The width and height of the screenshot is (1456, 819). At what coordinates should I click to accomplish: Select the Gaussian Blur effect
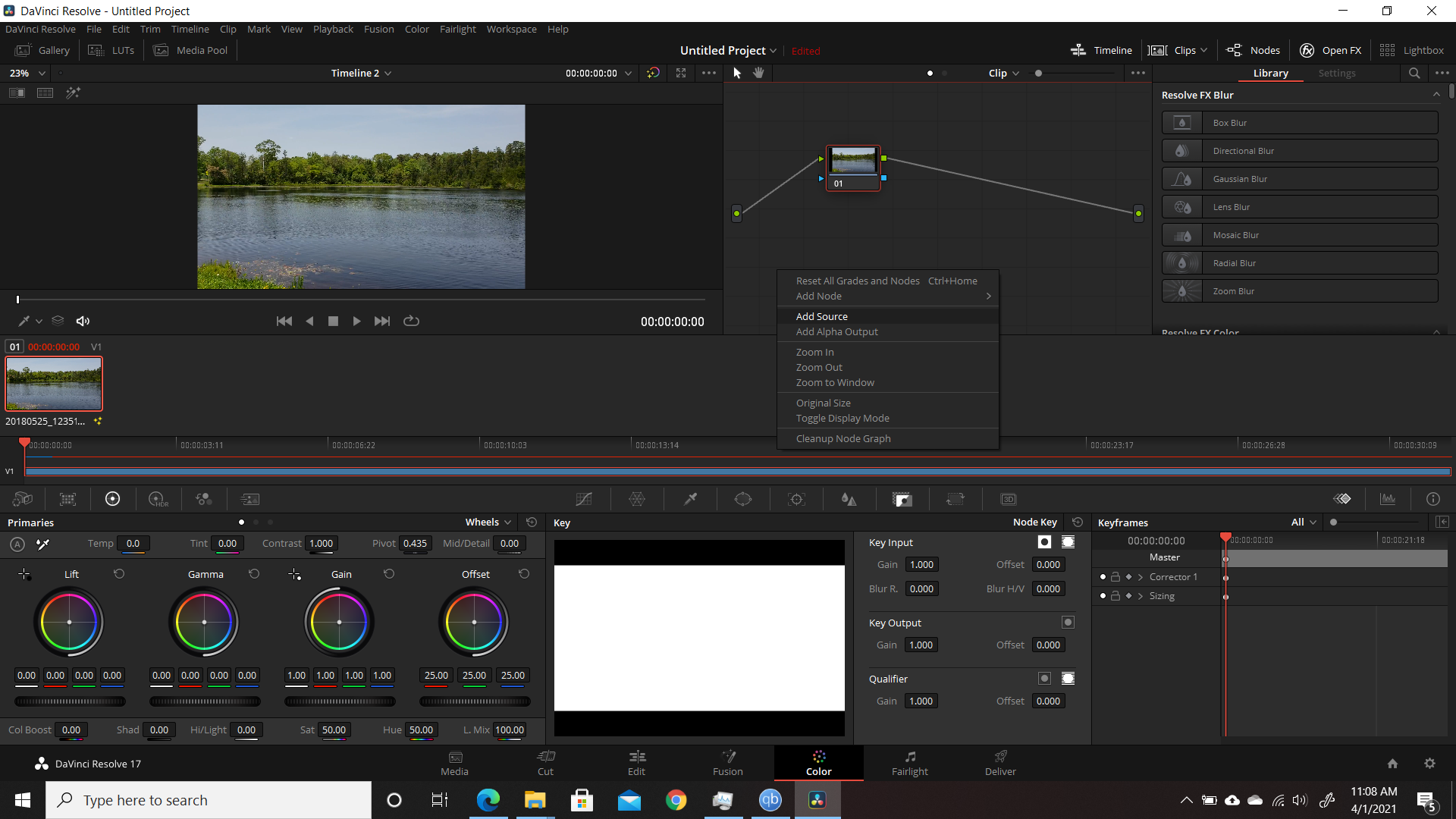(1300, 179)
